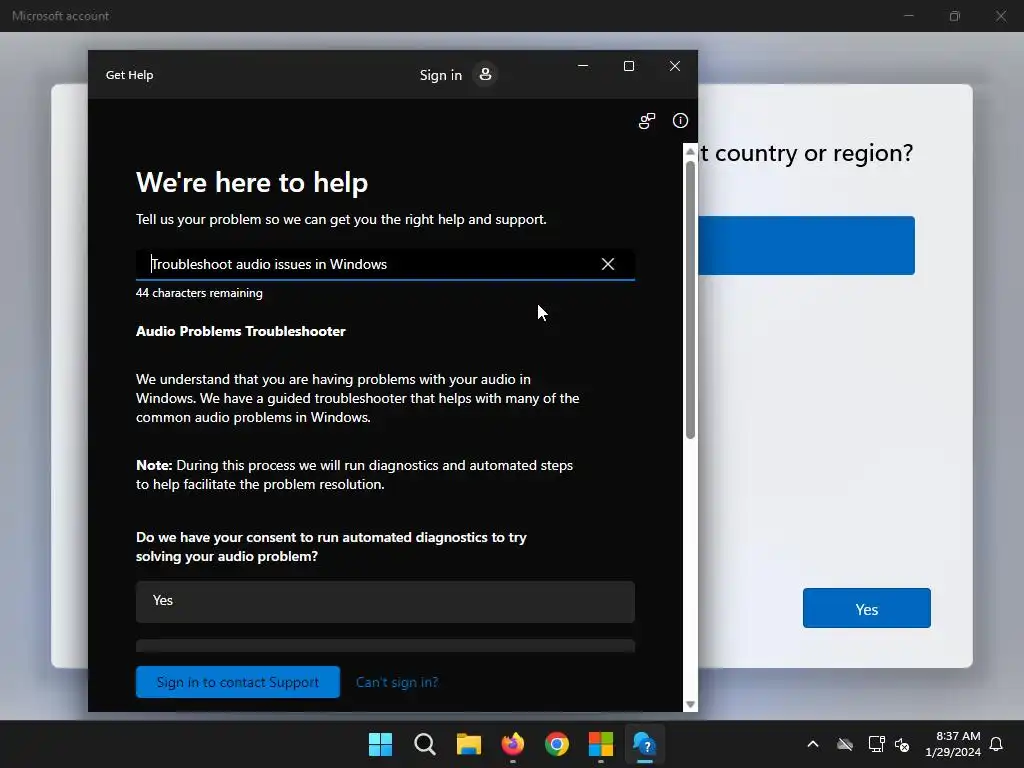Open the notifications bell
The image size is (1024, 768).
(x=997, y=744)
